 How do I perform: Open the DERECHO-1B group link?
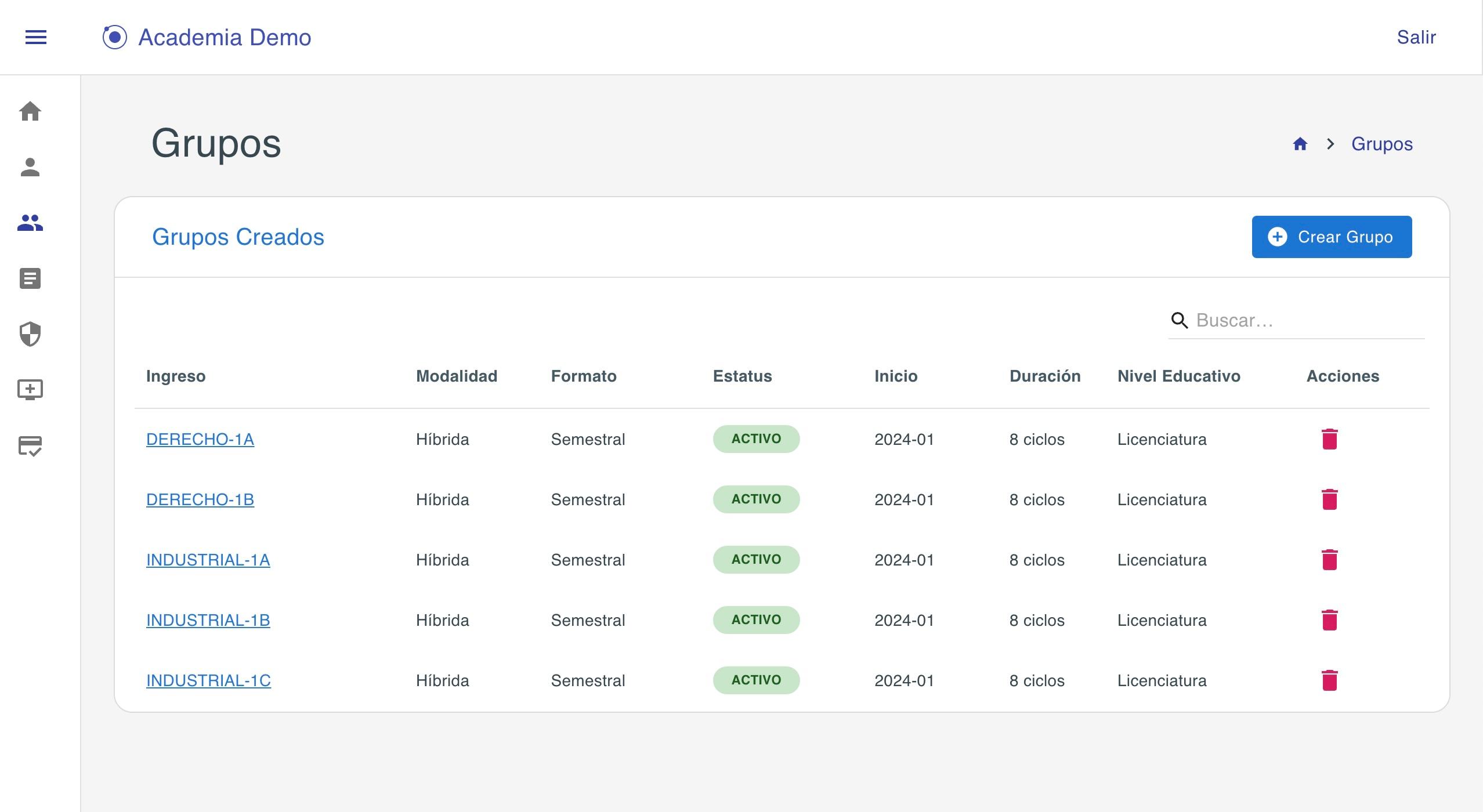tap(200, 499)
